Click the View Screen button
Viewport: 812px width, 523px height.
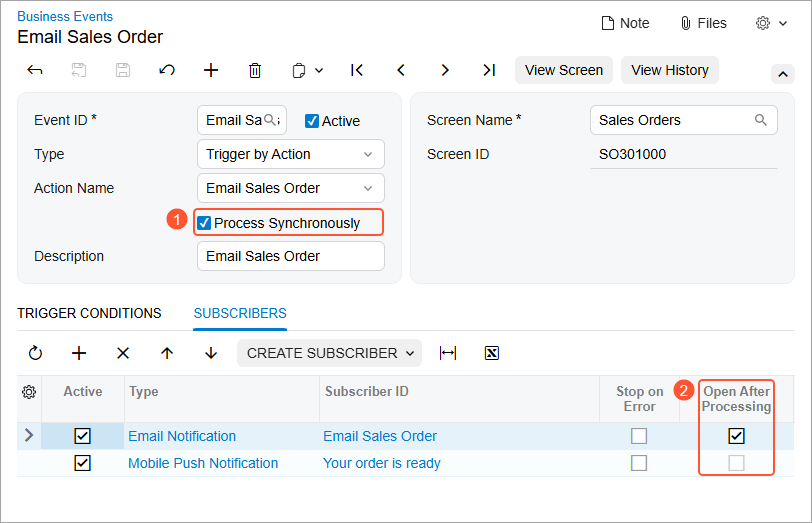point(564,70)
